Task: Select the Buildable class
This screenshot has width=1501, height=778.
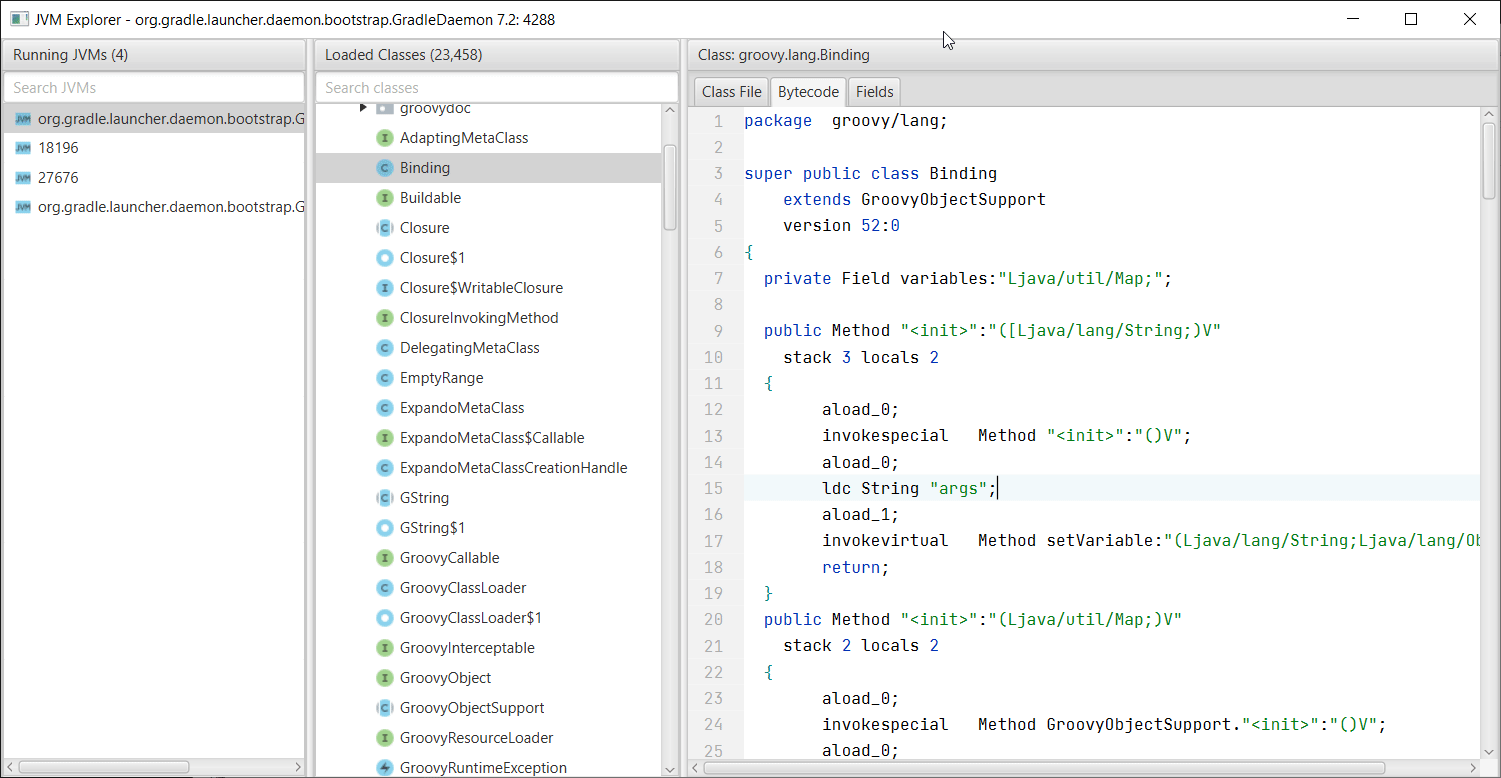Action: click(x=489, y=198)
